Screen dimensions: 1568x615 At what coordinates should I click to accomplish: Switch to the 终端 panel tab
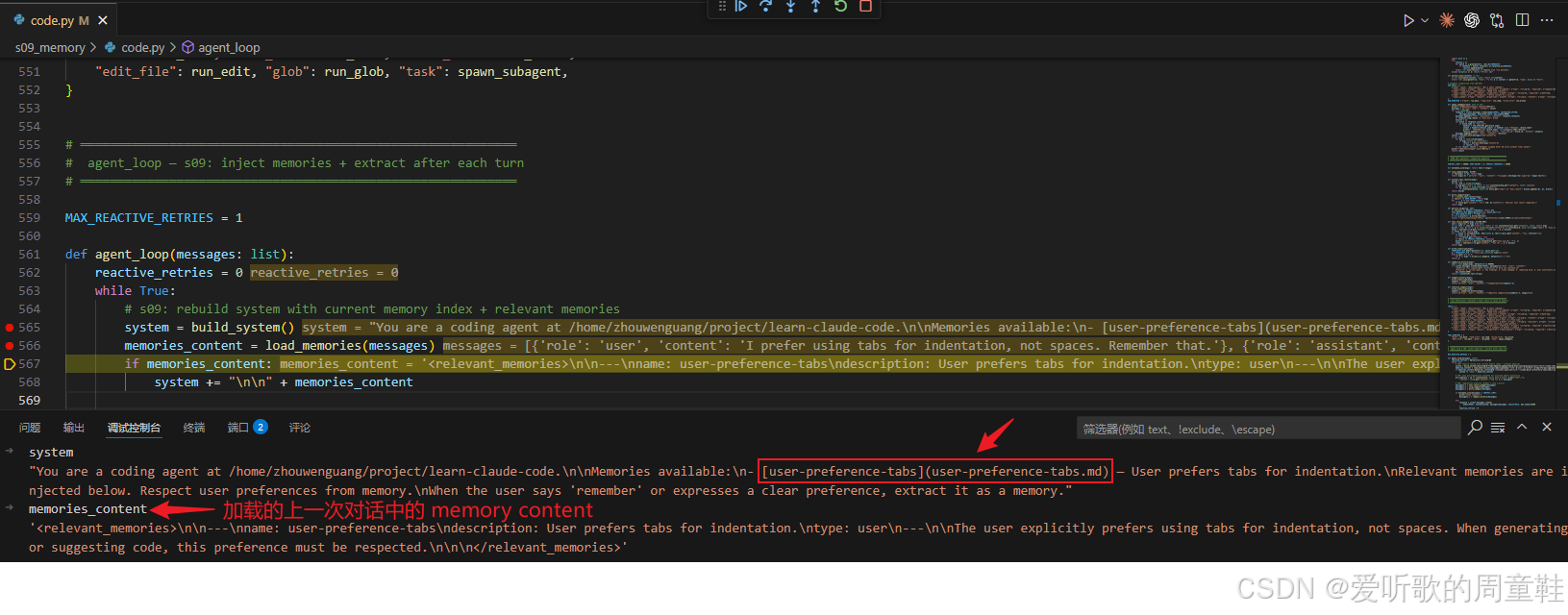tap(194, 428)
